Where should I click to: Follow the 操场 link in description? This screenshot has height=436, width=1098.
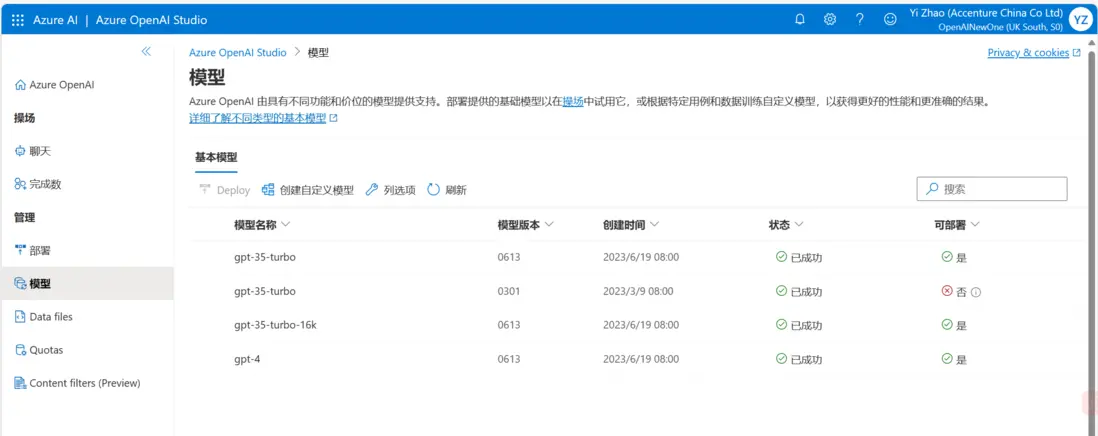tap(573, 101)
